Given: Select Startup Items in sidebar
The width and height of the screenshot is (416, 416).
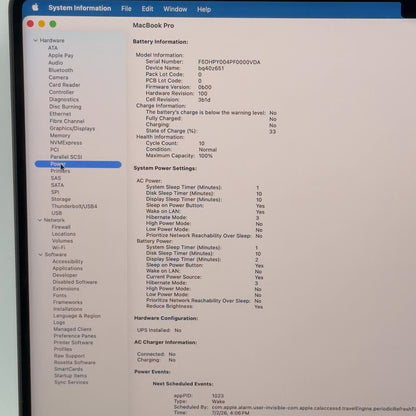Looking at the screenshot, I should tap(70, 375).
